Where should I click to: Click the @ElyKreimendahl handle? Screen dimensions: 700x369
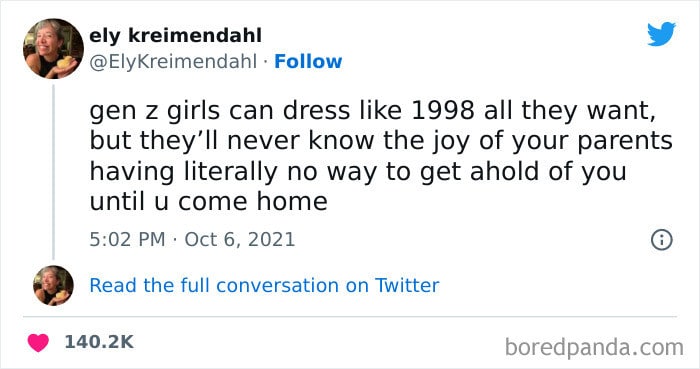(173, 62)
